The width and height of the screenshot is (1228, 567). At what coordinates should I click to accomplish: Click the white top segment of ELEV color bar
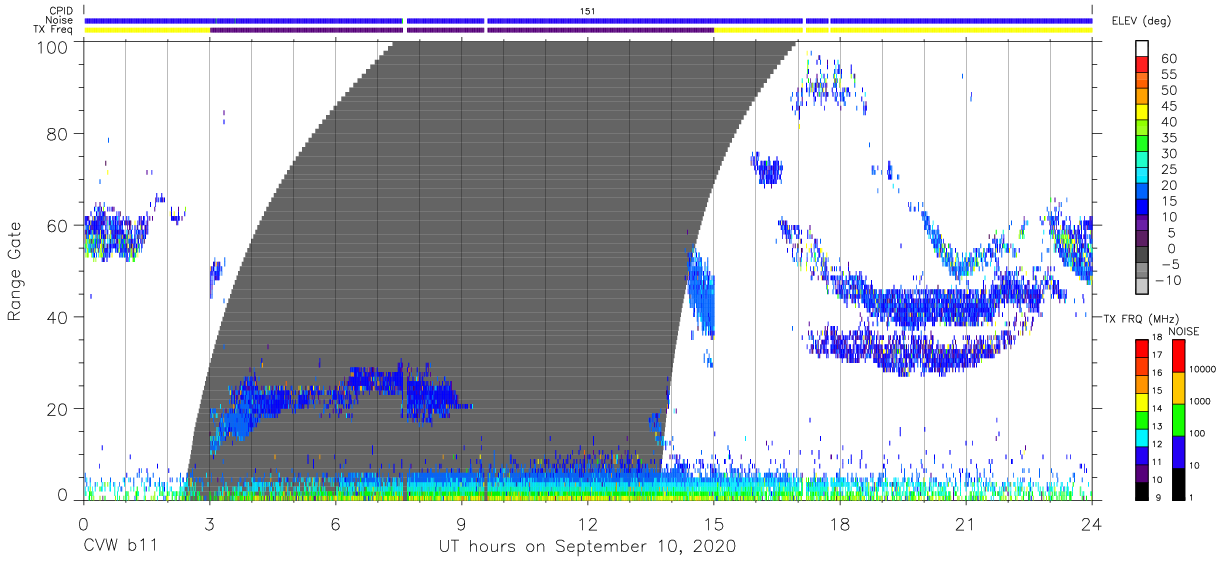1144,49
